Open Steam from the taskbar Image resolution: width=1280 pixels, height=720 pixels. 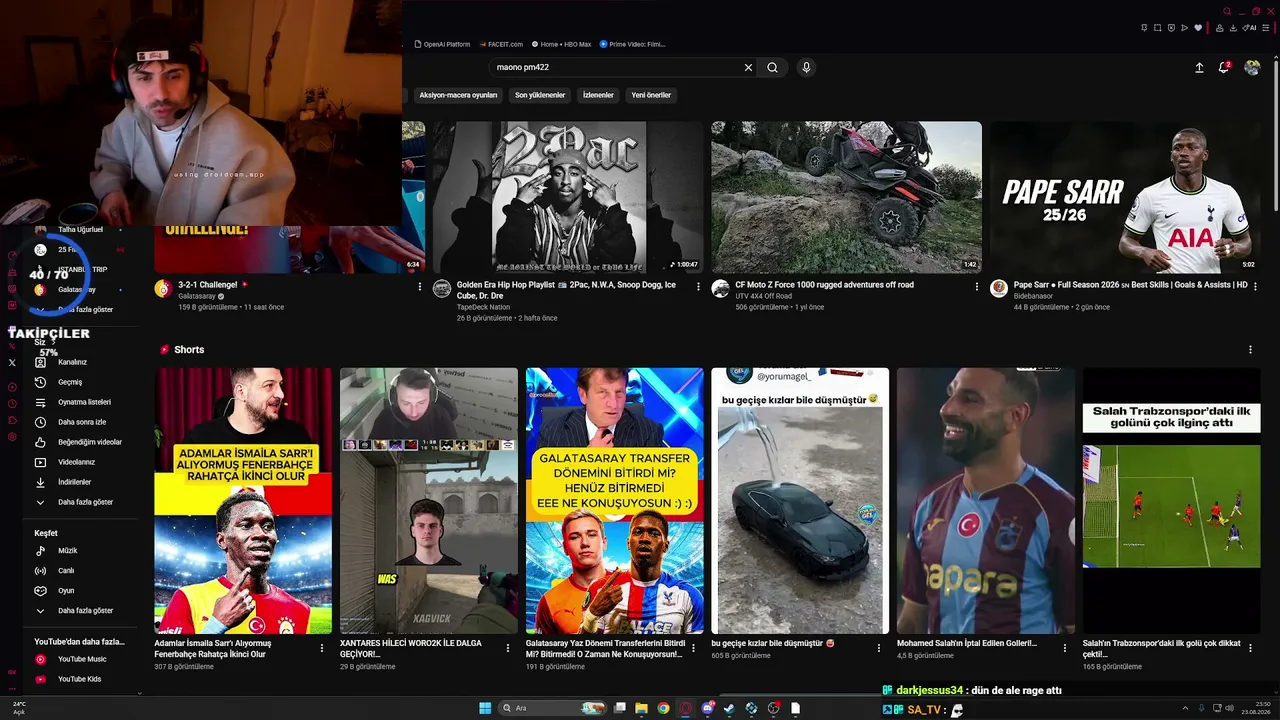click(x=729, y=708)
